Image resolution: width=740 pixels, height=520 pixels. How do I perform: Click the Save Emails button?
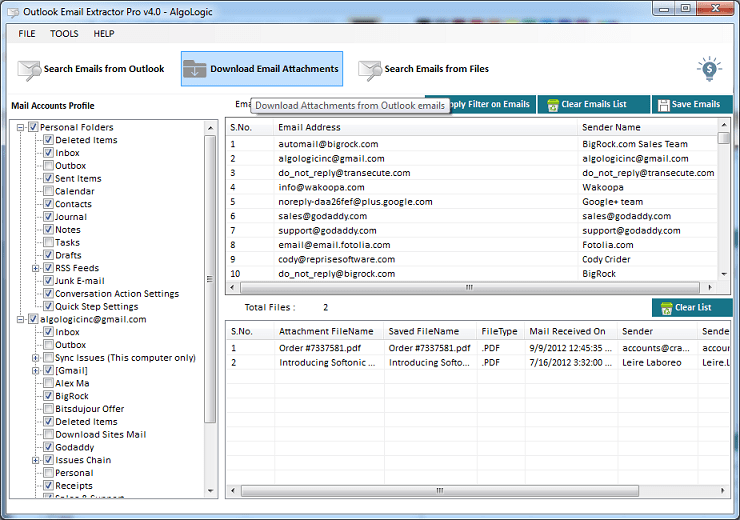point(692,104)
